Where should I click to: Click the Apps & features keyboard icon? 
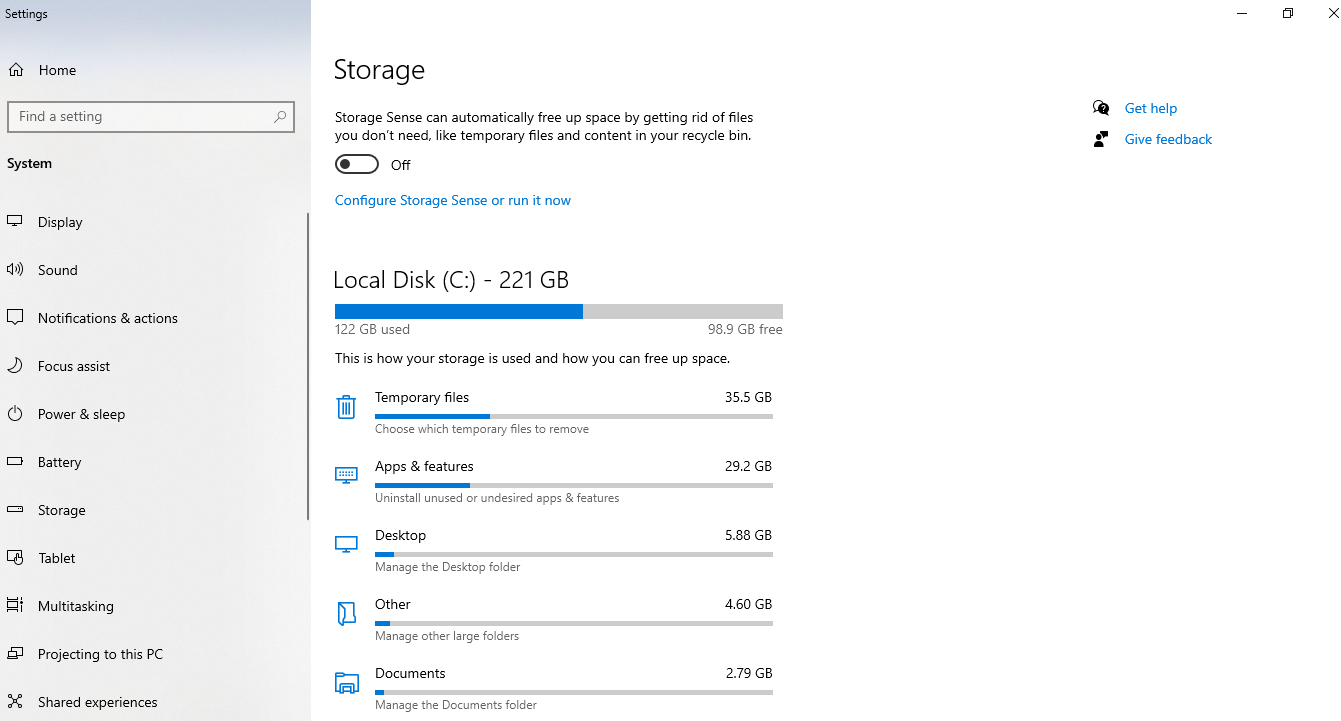346,475
